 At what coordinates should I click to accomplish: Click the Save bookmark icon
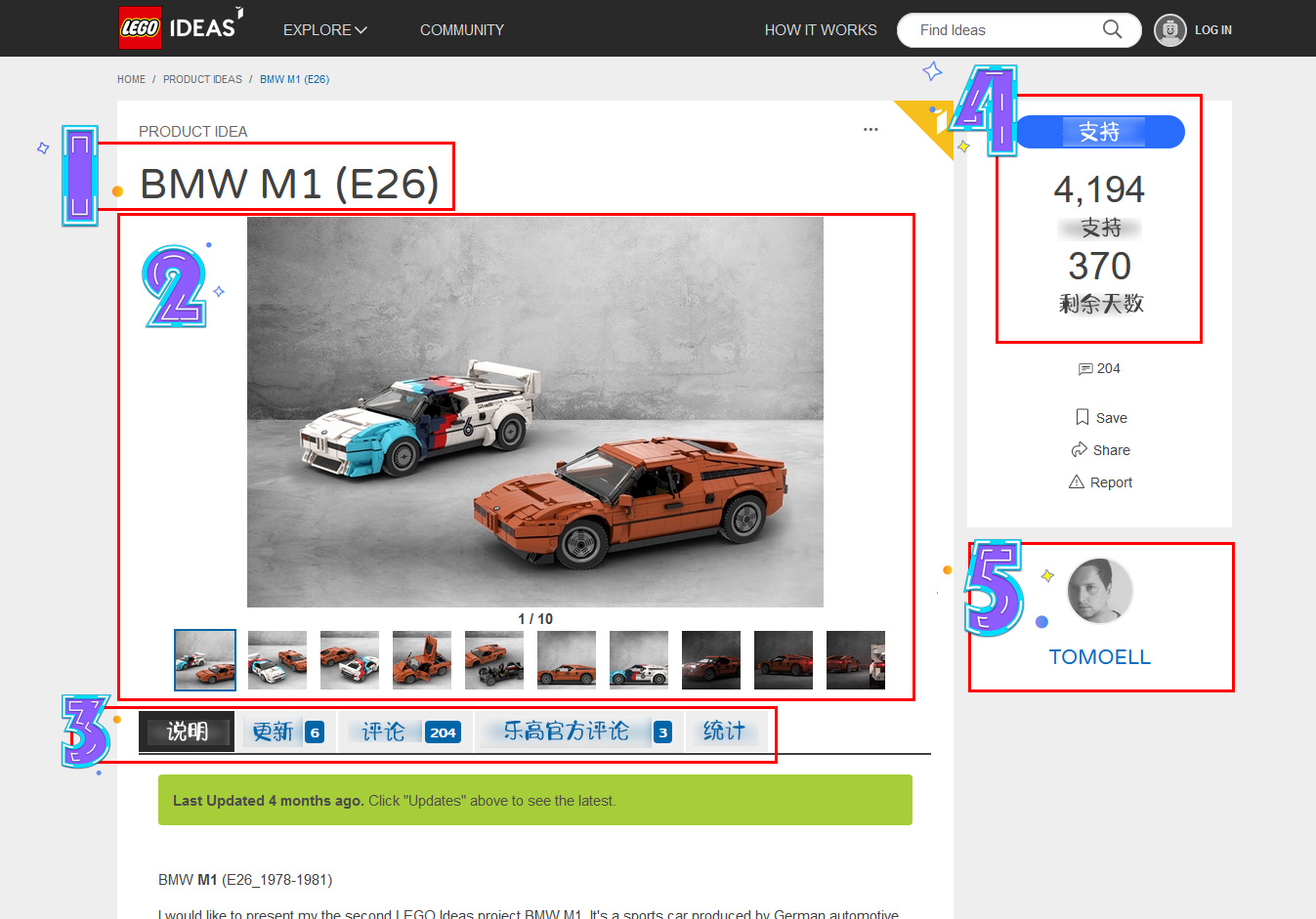coord(1082,417)
